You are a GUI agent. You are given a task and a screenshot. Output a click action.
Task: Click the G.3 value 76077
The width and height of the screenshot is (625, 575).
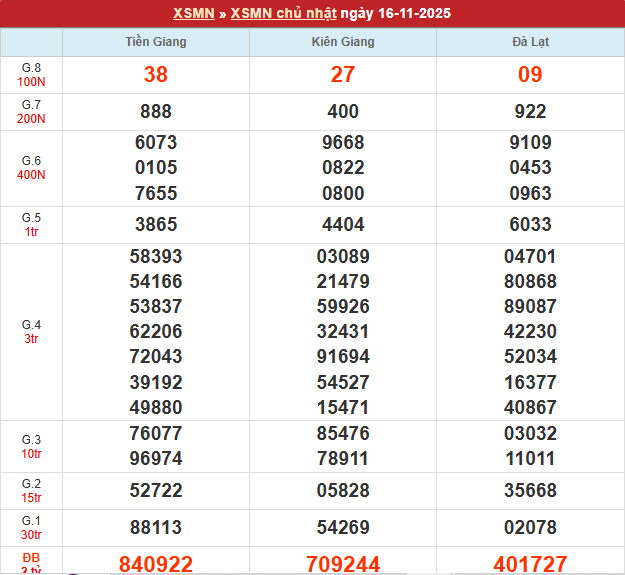tap(156, 434)
